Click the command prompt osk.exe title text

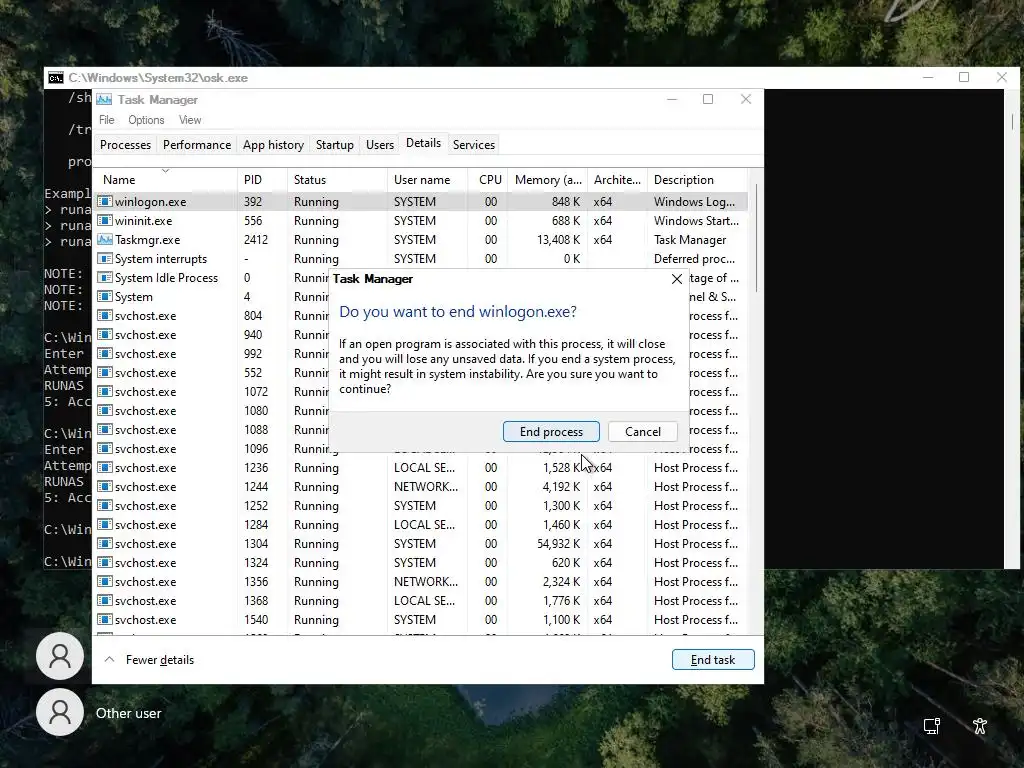point(158,78)
